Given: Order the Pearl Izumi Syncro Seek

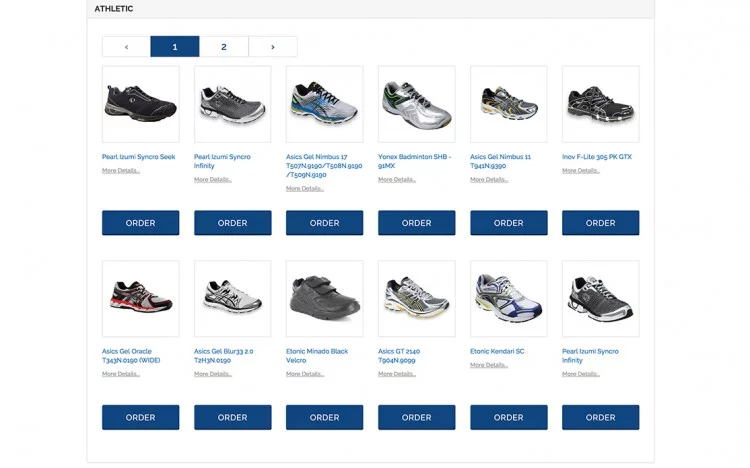Looking at the screenshot, I should tap(141, 223).
